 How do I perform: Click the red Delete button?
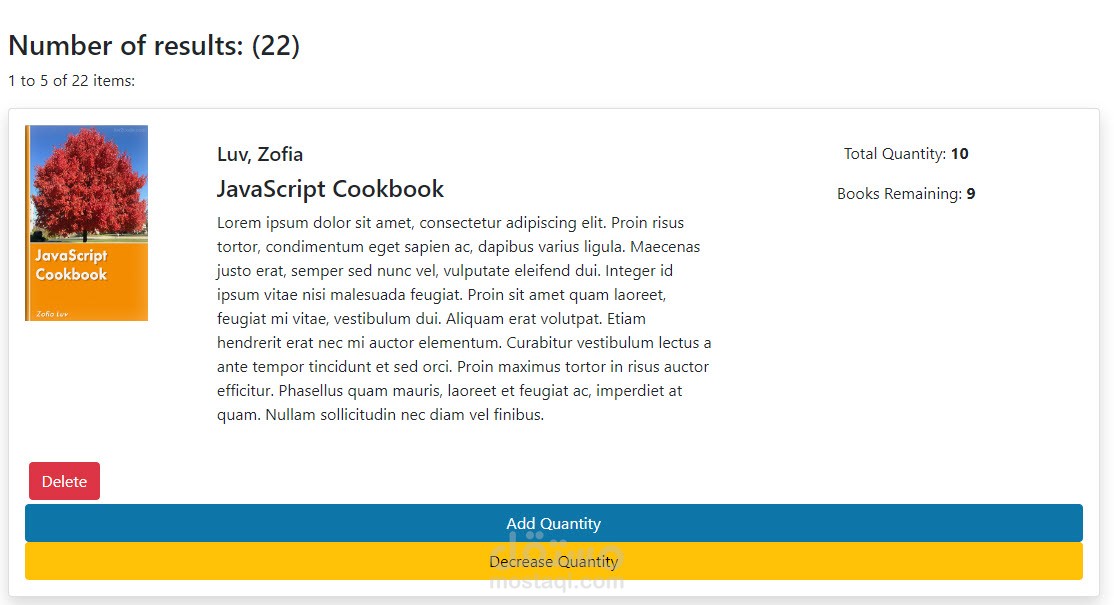click(64, 481)
